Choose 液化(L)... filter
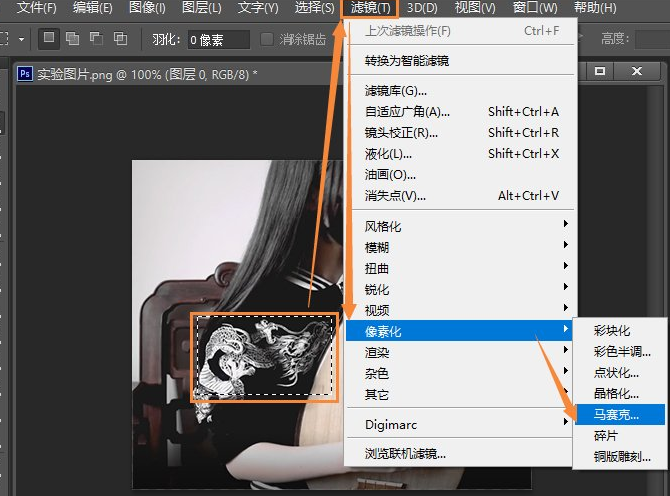The height and width of the screenshot is (496, 670). tap(461, 153)
